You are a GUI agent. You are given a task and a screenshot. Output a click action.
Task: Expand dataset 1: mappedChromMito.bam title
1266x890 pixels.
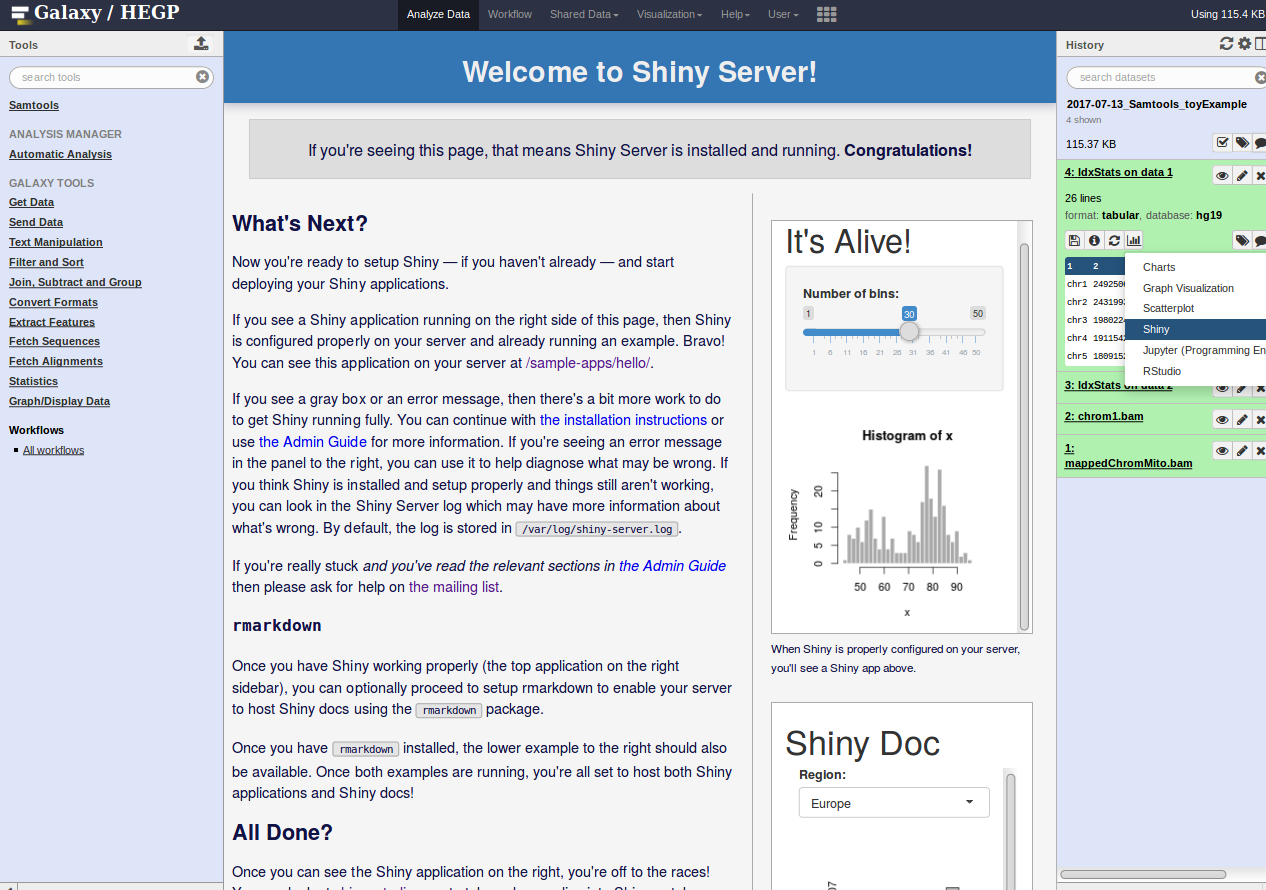pos(1129,455)
